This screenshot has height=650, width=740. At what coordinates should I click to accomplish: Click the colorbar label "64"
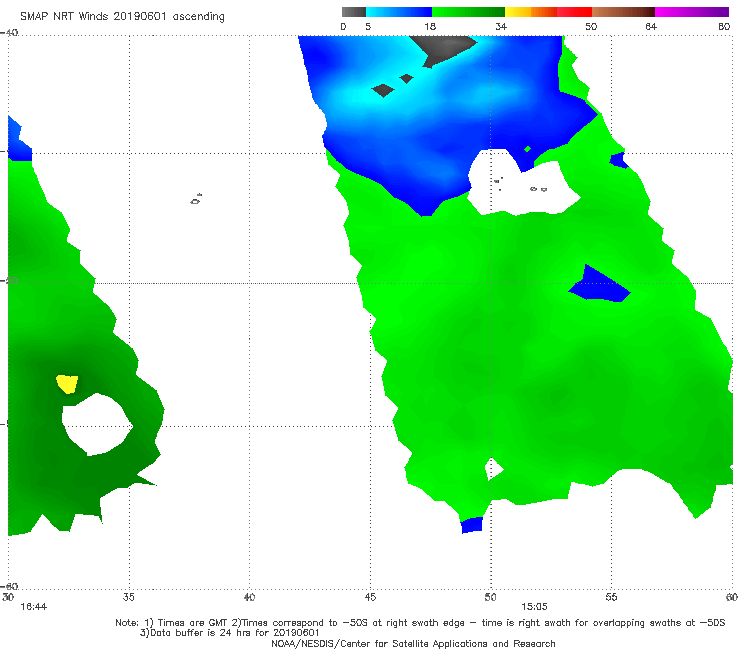[651, 26]
